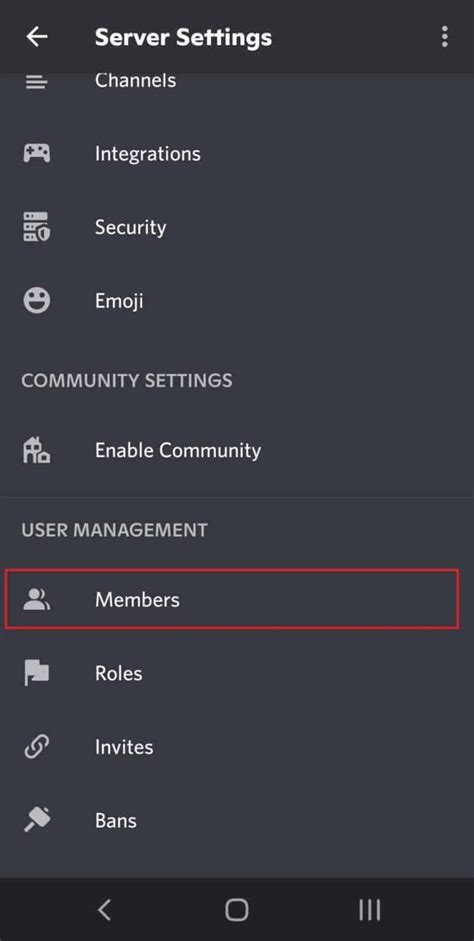The height and width of the screenshot is (941, 474).
Task: Click the Invites chain link icon
Action: pos(37,747)
